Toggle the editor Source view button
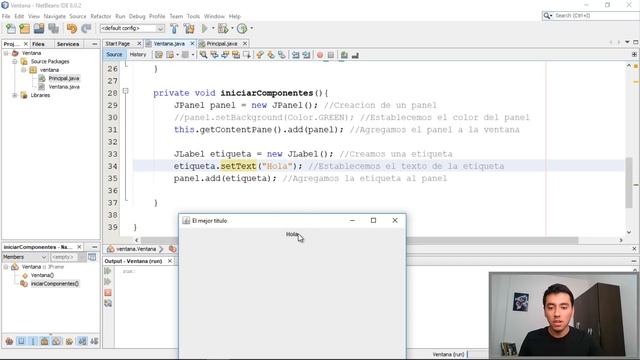 tap(114, 54)
